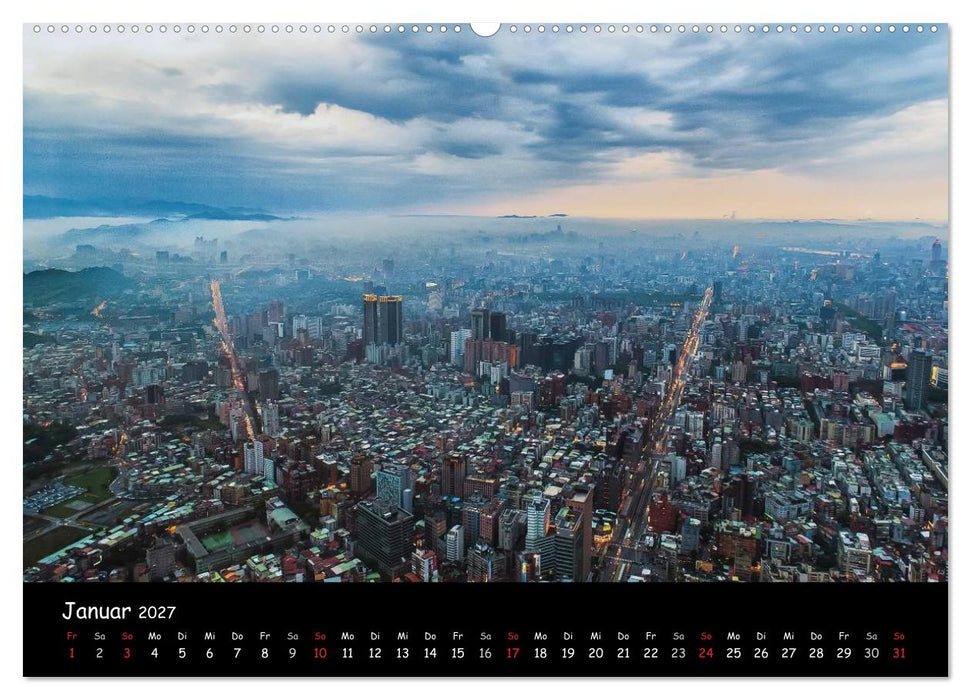The image size is (971, 700).
Task: Click the 'Do' label above date 7
Action: click(x=237, y=636)
